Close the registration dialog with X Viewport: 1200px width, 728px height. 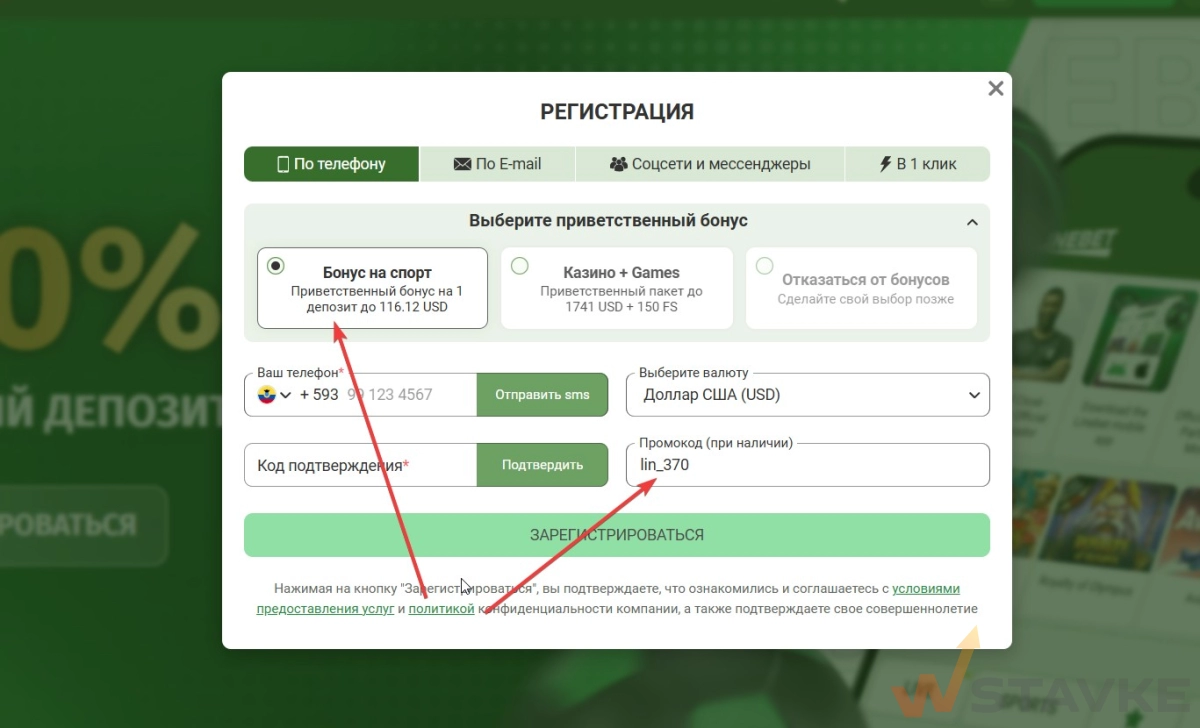pyautogui.click(x=995, y=89)
